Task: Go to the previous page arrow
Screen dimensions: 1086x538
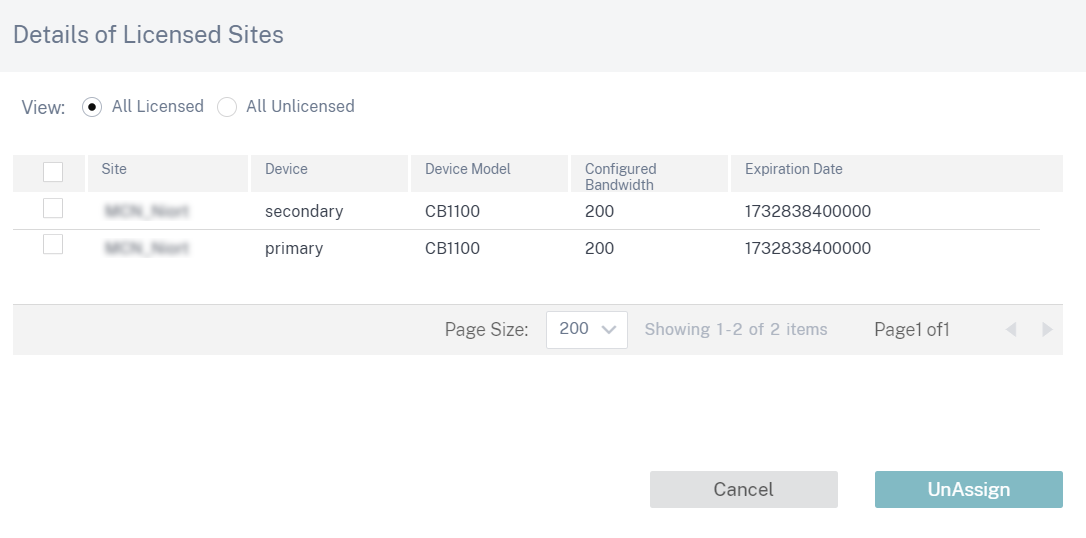Action: click(x=1011, y=330)
